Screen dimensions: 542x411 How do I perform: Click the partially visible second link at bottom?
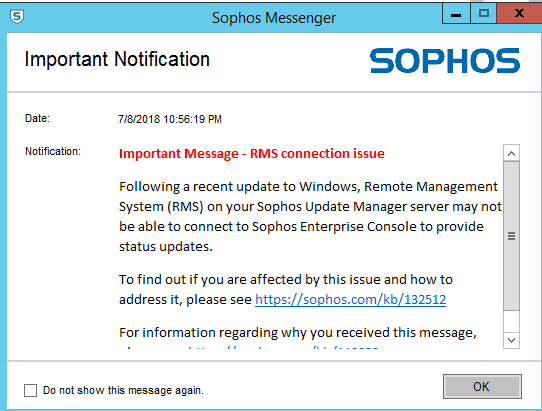click(x=283, y=347)
